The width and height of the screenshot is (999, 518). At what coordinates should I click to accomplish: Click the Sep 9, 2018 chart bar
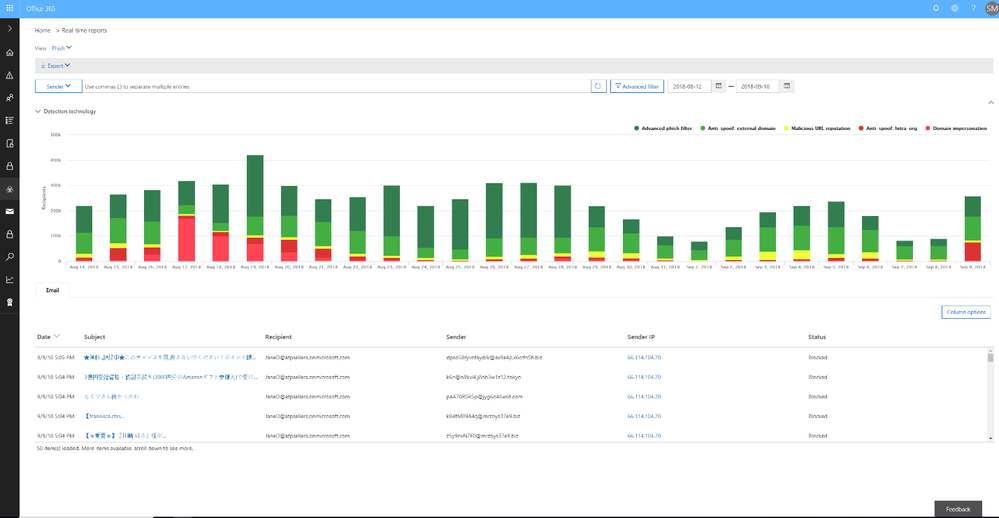point(972,229)
